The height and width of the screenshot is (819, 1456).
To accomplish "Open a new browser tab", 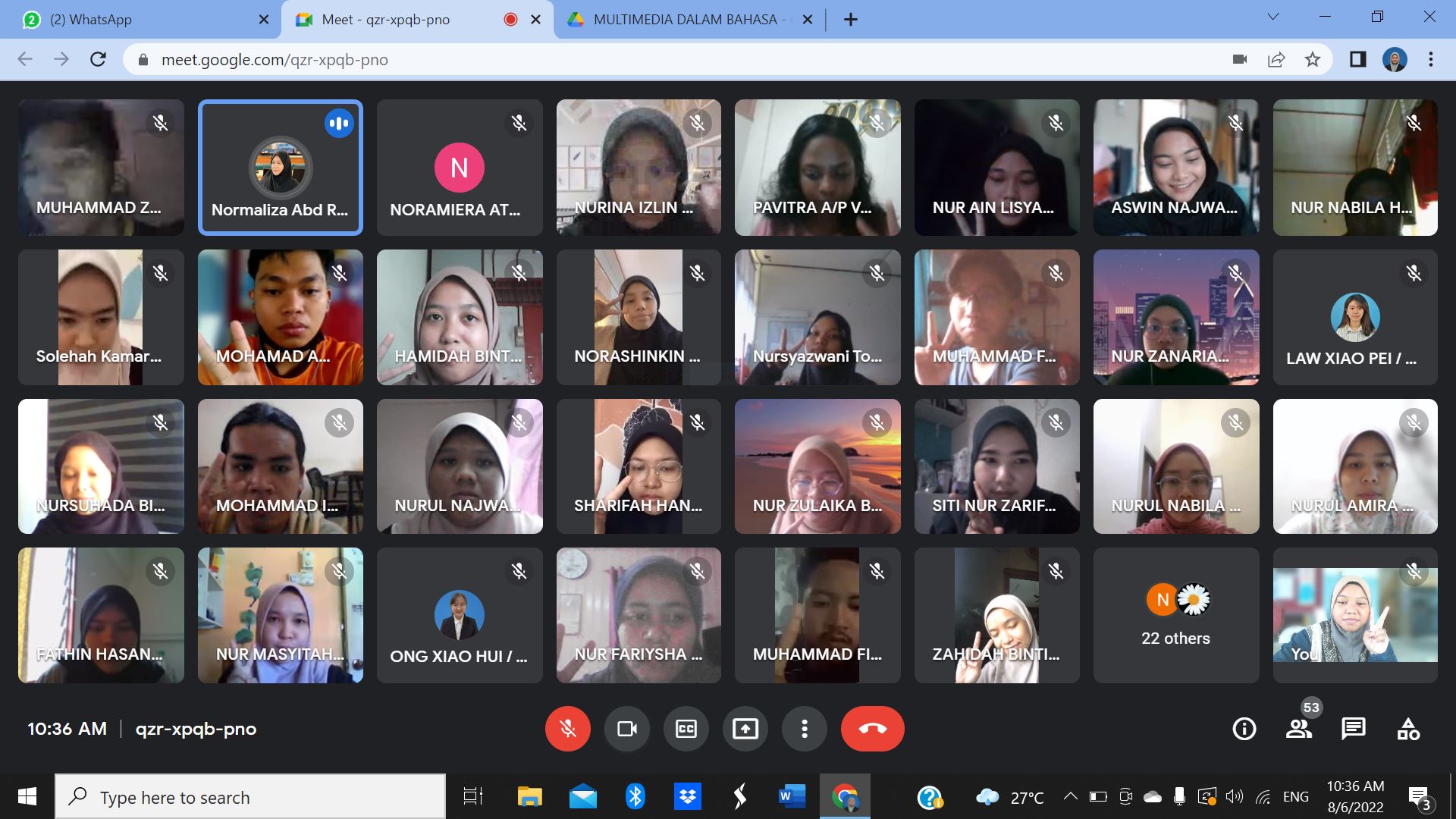I will pos(851,20).
